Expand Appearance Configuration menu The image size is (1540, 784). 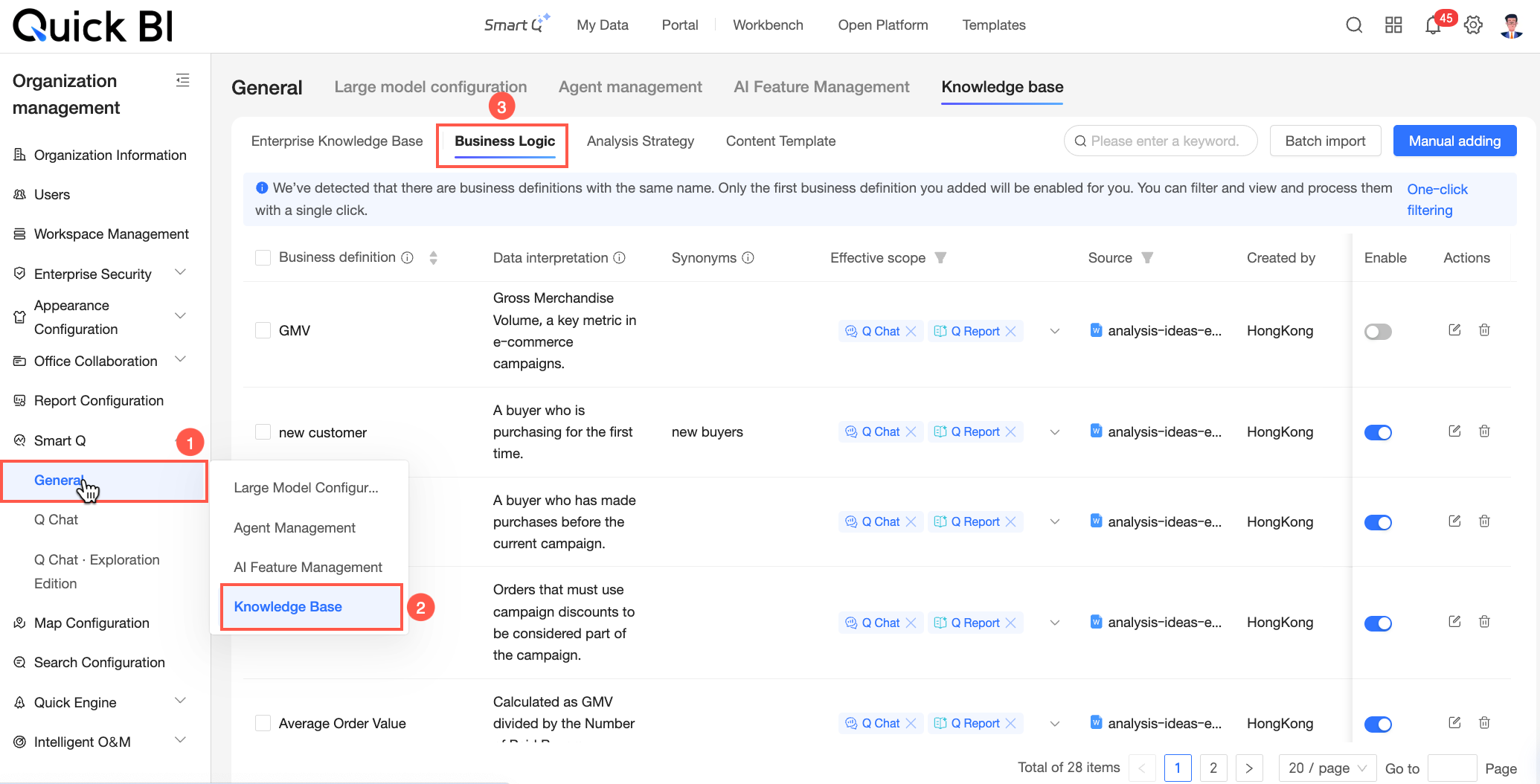click(180, 316)
